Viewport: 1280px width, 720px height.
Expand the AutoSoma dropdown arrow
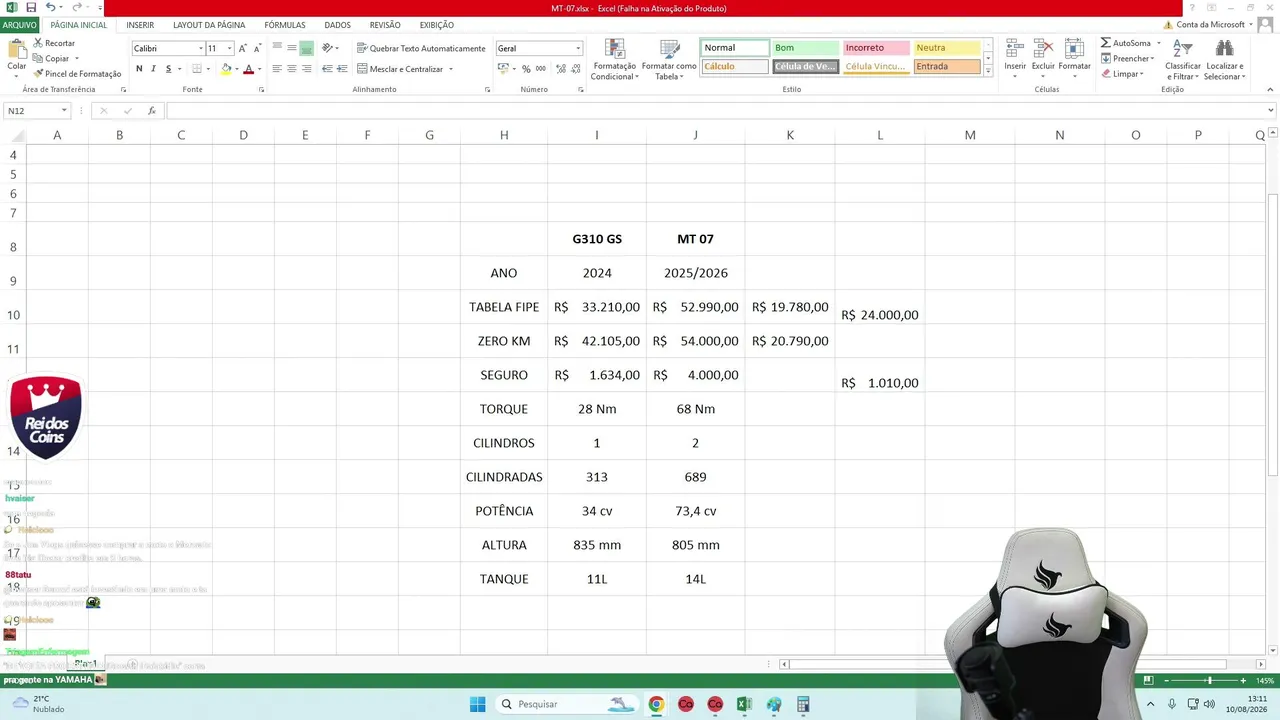tap(1158, 43)
